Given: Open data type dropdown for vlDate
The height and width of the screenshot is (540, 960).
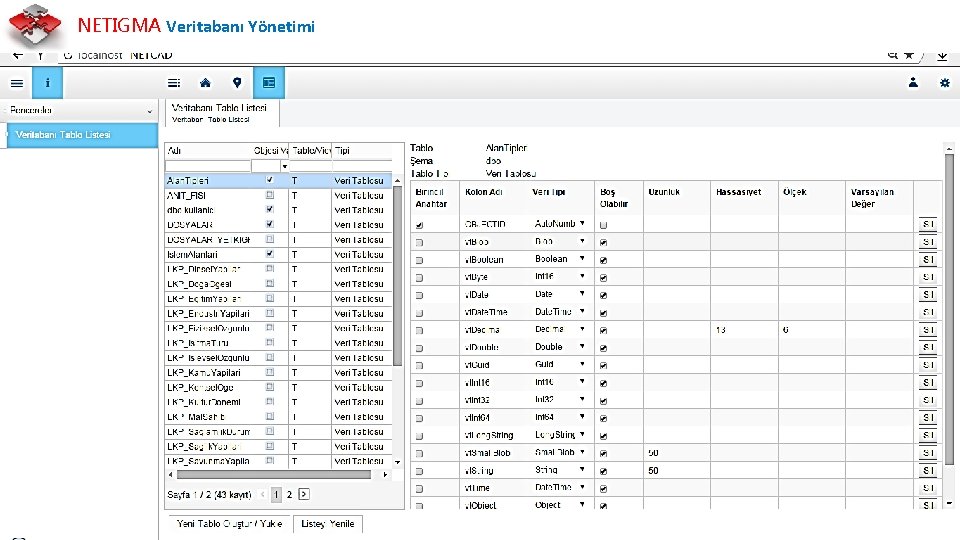Looking at the screenshot, I should point(582,294).
